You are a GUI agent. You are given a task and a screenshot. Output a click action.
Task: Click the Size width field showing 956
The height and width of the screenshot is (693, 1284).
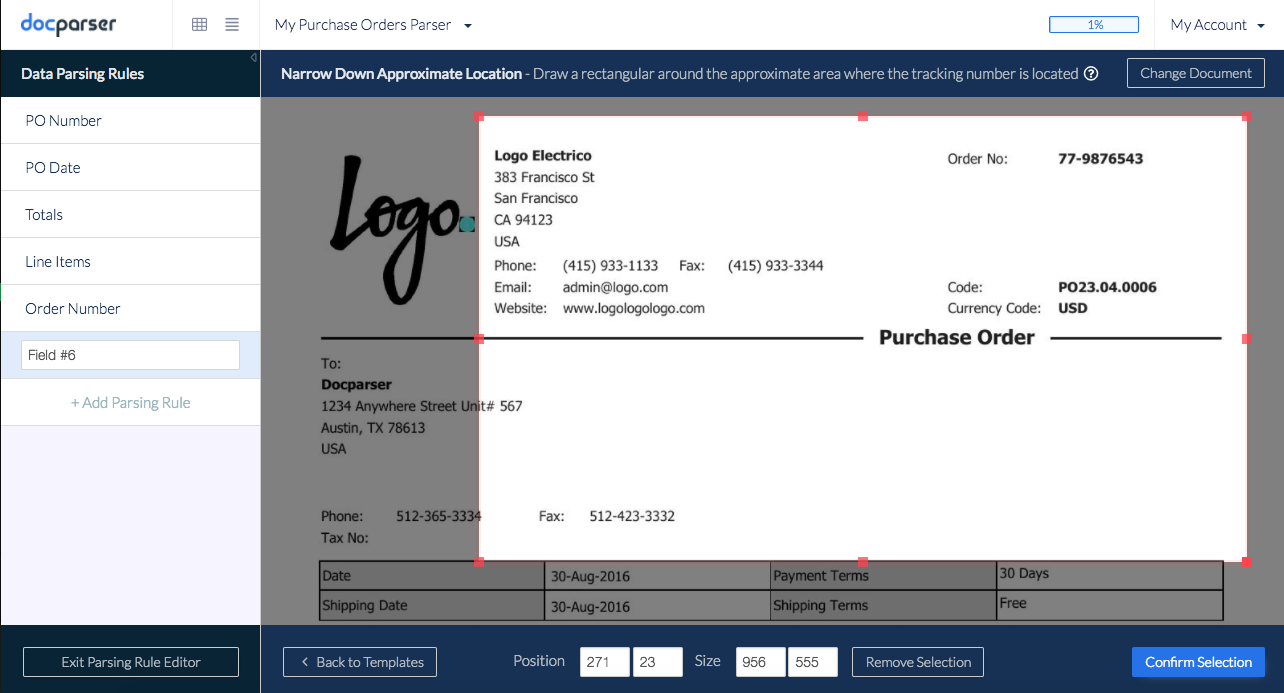[761, 662]
